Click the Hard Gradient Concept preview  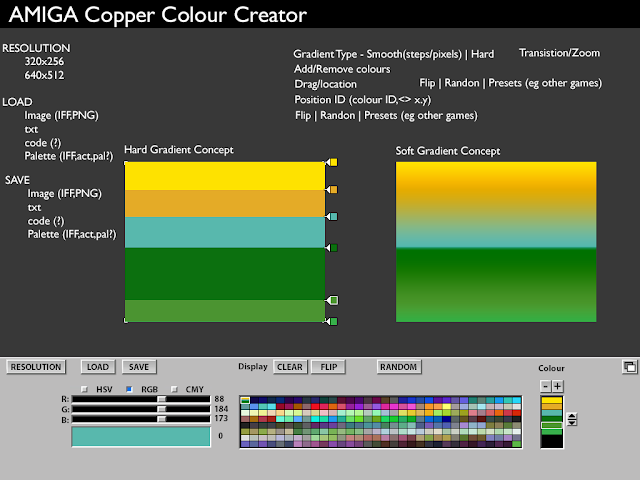[225, 242]
